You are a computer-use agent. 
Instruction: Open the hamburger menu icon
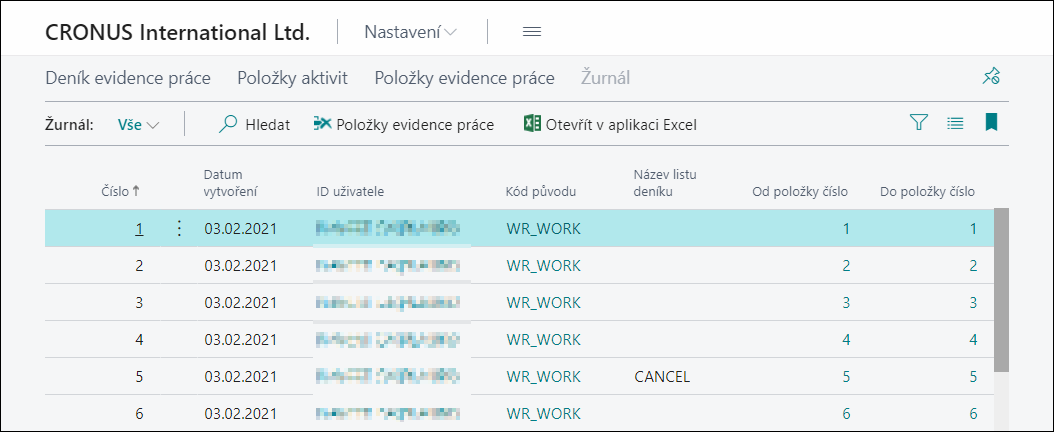532,32
